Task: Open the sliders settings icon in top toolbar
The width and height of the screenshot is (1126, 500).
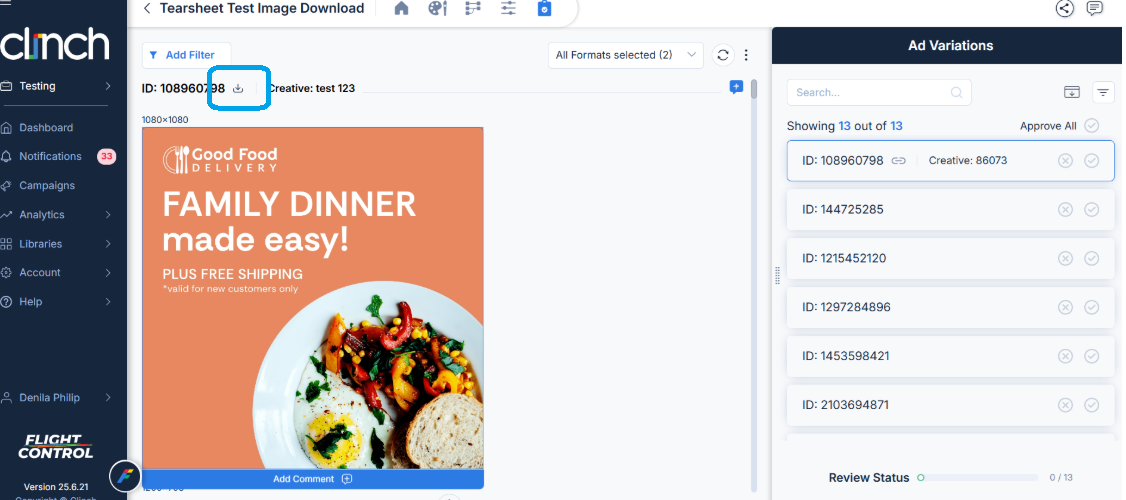Action: [508, 9]
